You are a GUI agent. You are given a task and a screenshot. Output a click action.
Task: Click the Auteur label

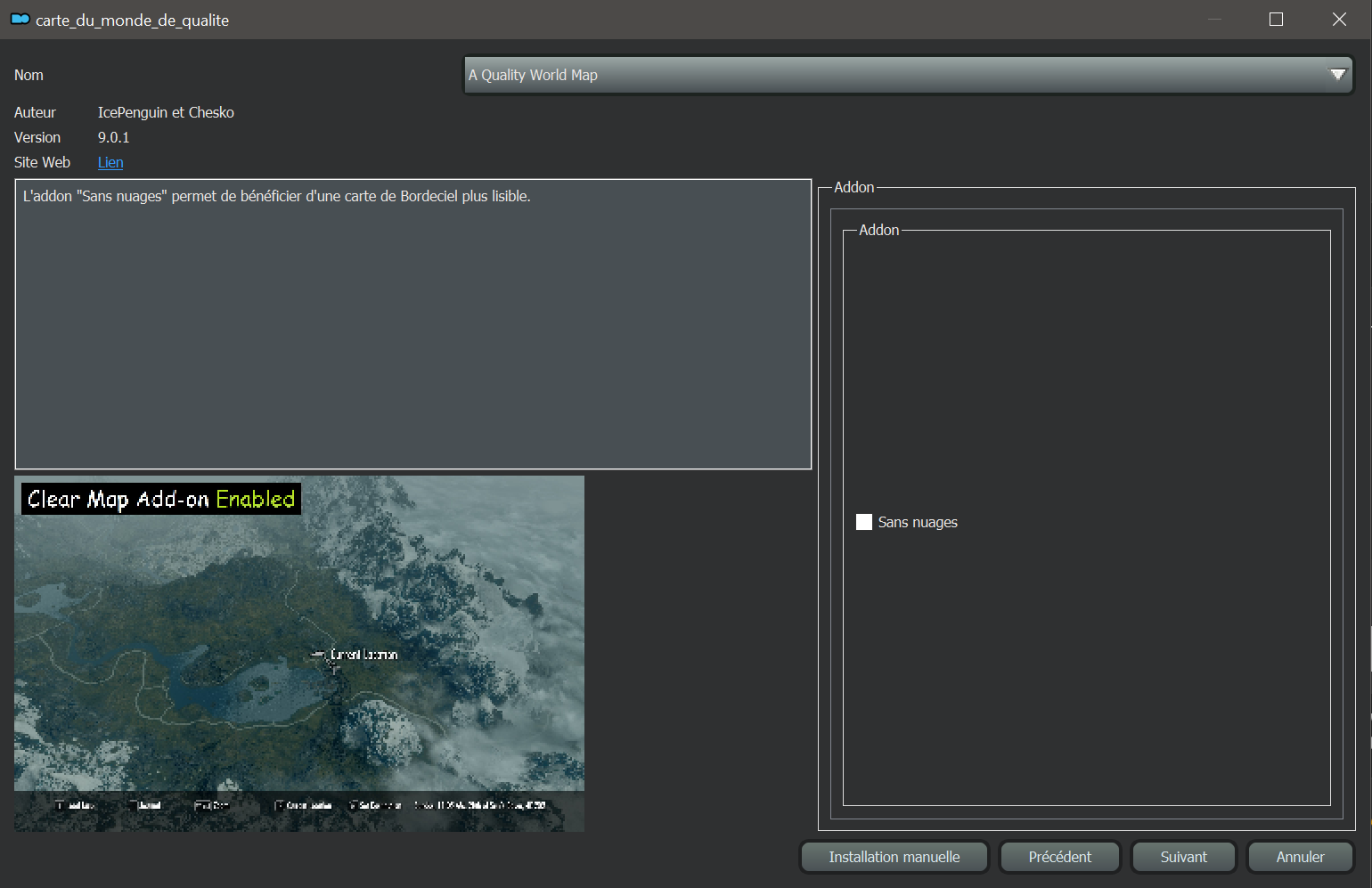(x=35, y=112)
